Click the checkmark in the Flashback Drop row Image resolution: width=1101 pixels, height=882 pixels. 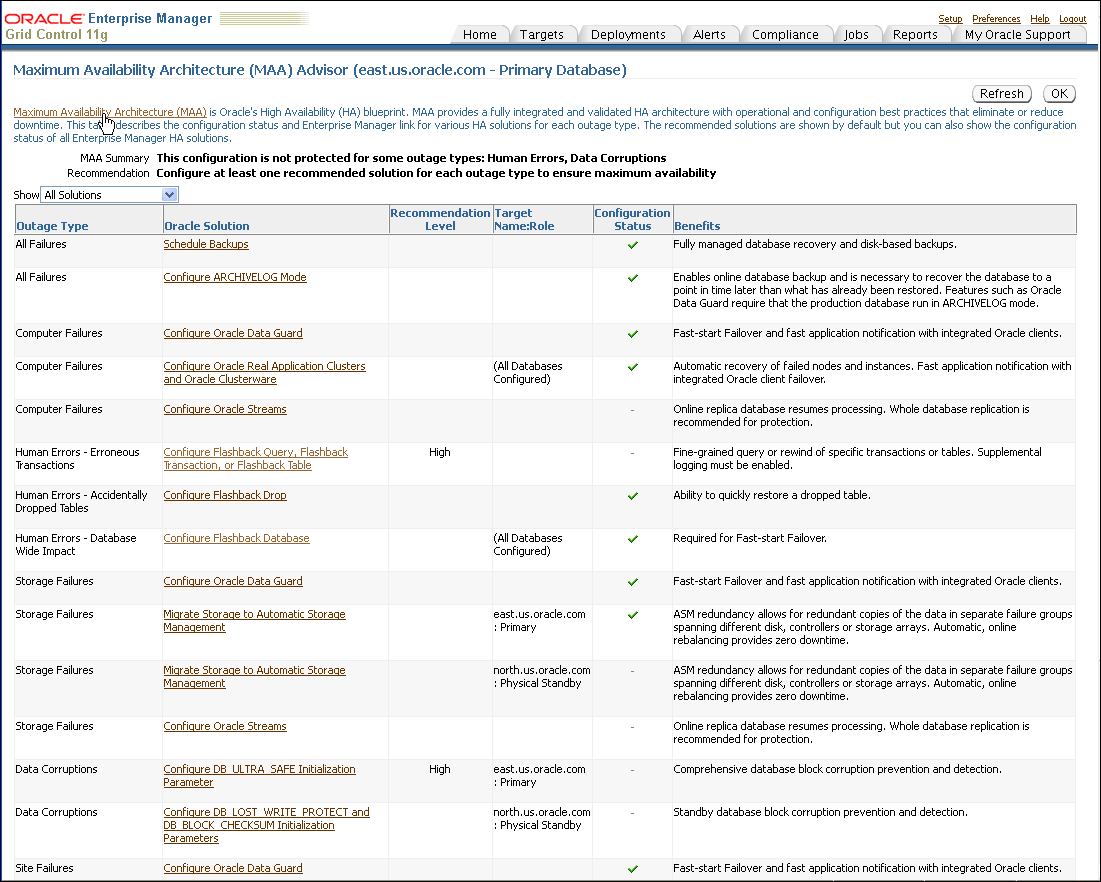click(632, 496)
